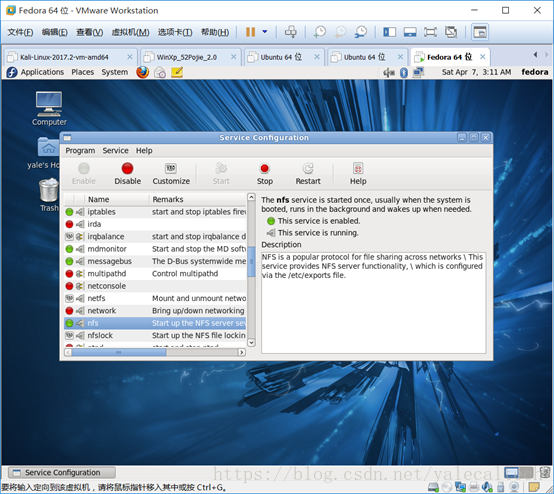Click the horizontal scrollbar thumb in service list

click(x=119, y=352)
